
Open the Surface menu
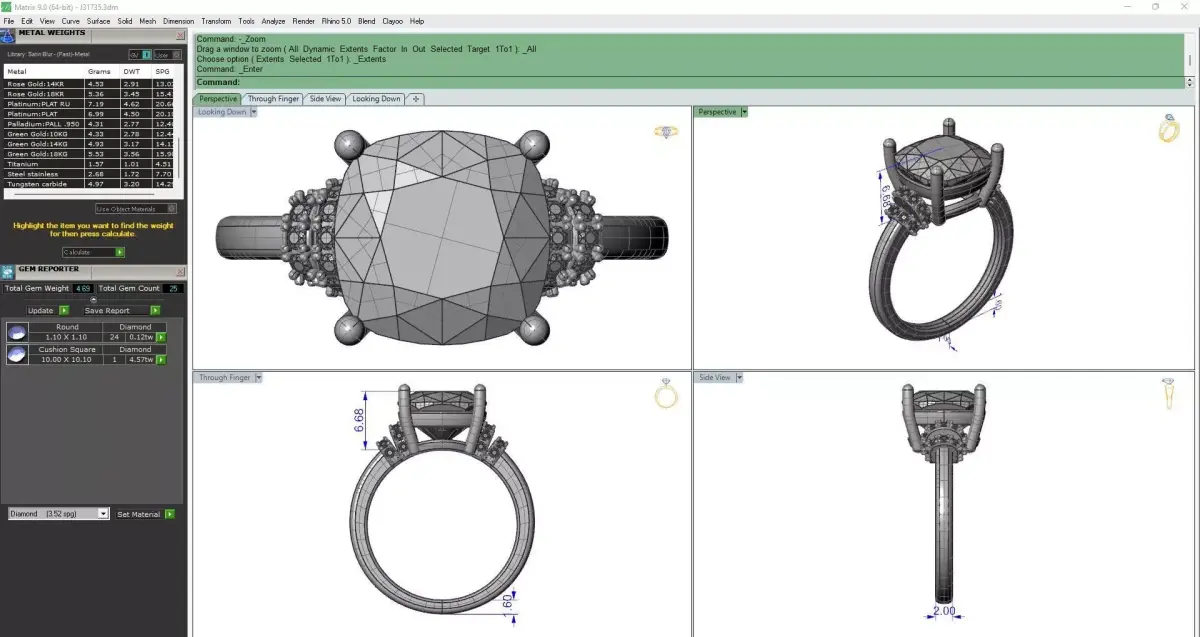[x=98, y=21]
